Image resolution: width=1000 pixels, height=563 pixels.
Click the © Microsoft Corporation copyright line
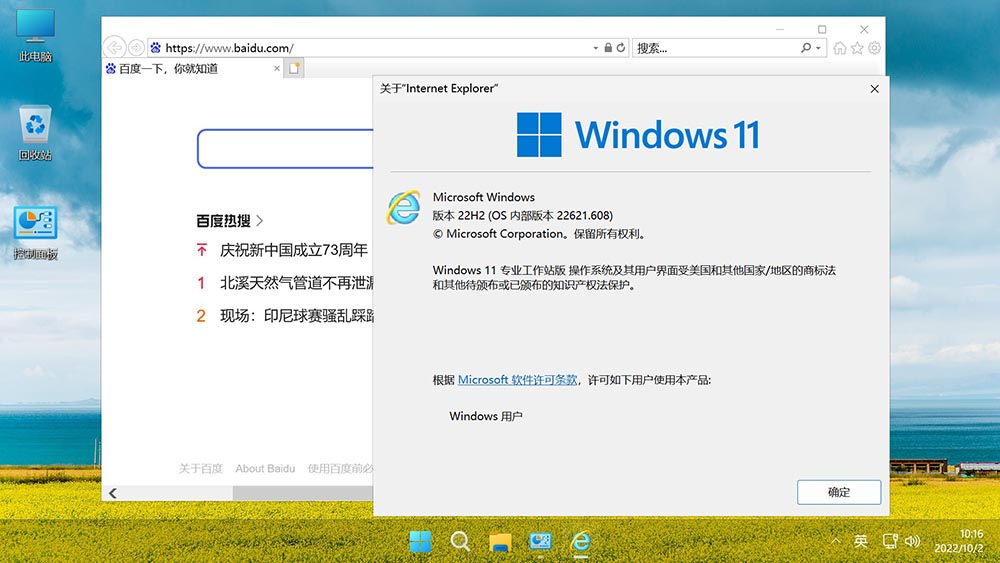click(540, 234)
